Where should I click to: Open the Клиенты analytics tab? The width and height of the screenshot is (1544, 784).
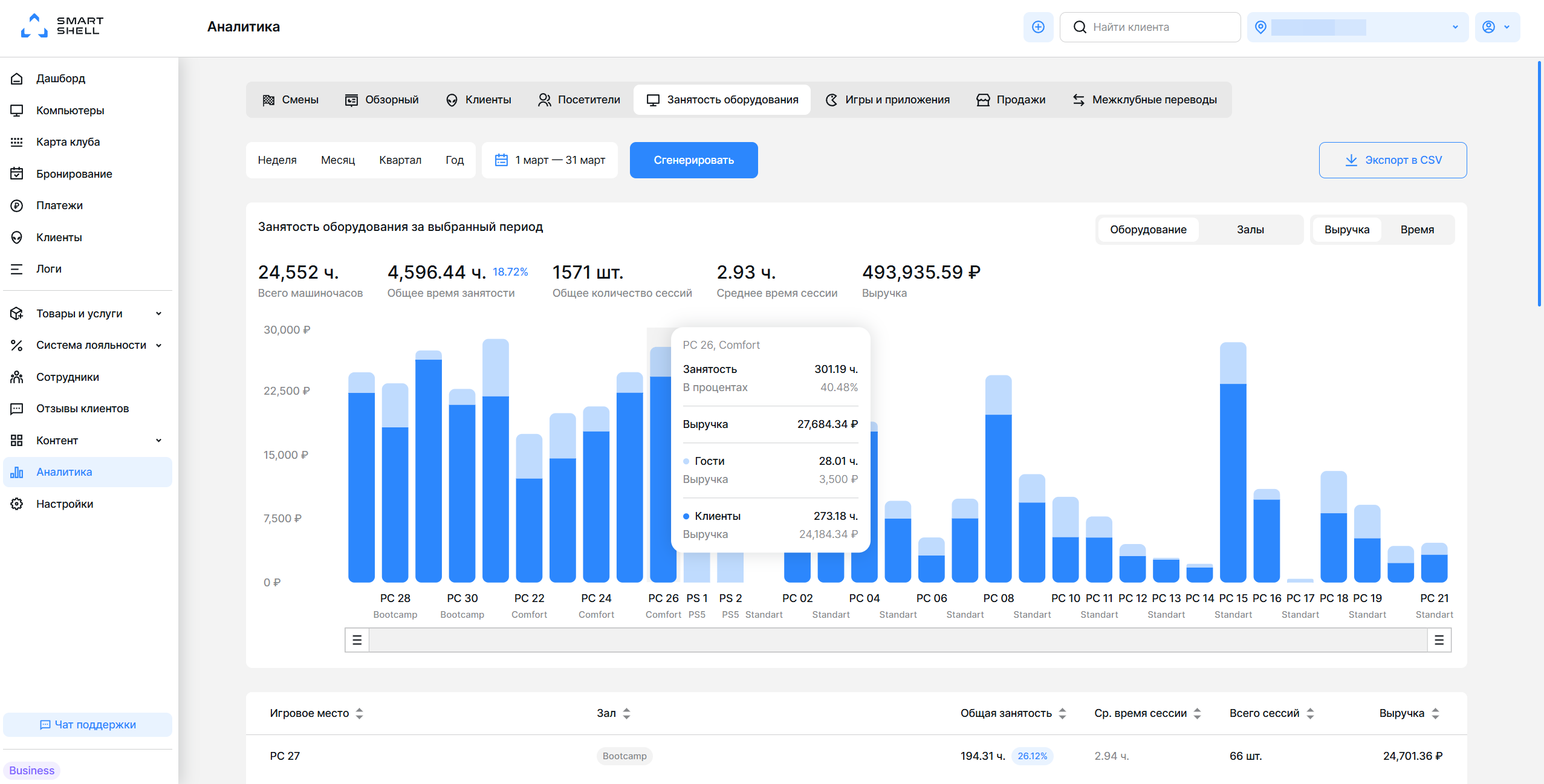[x=478, y=100]
